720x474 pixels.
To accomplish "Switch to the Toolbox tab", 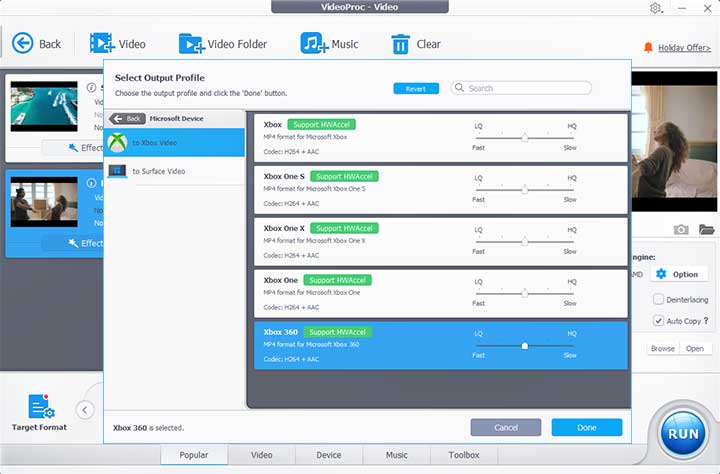I will tap(464, 455).
